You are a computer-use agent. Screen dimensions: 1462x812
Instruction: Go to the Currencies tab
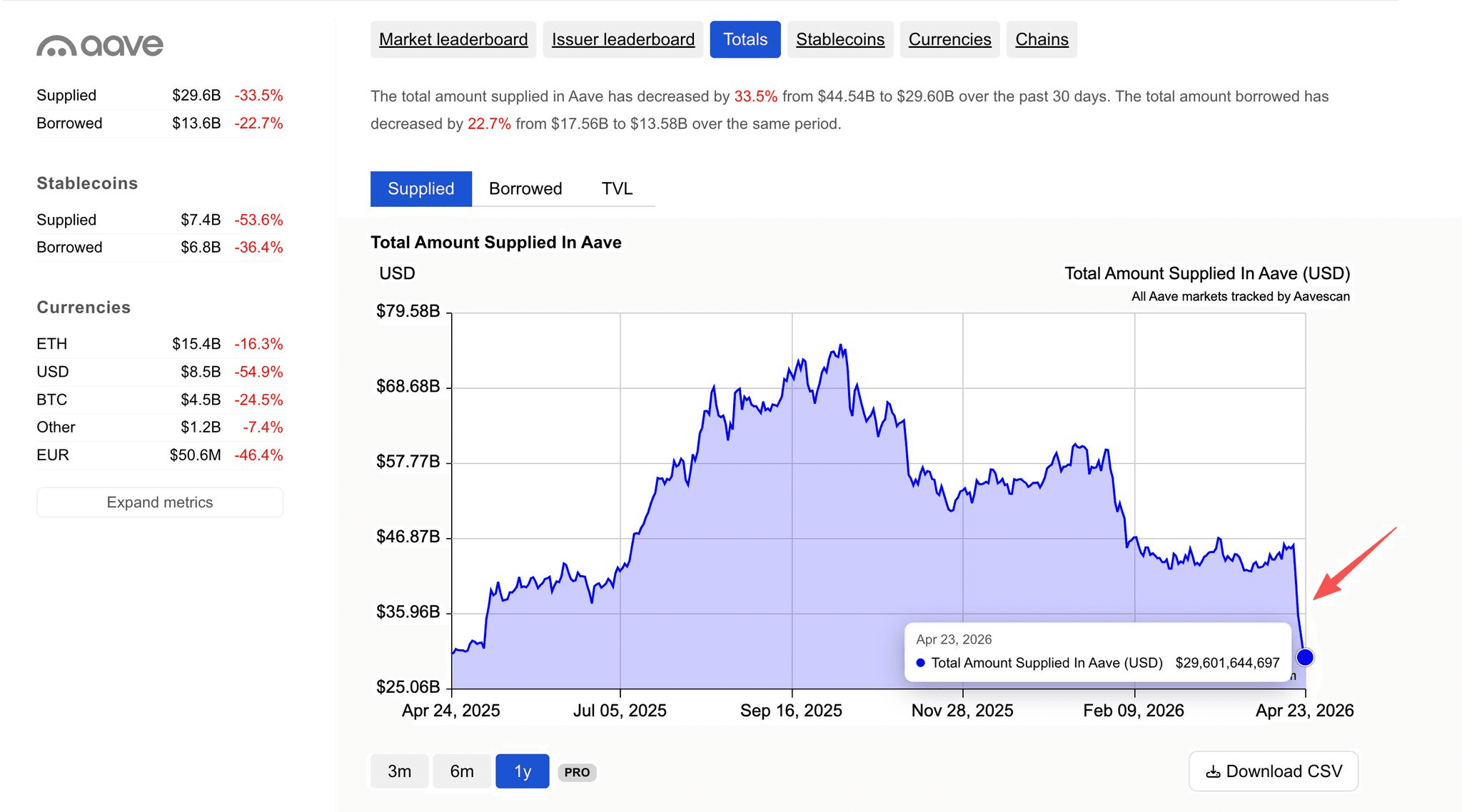949,39
